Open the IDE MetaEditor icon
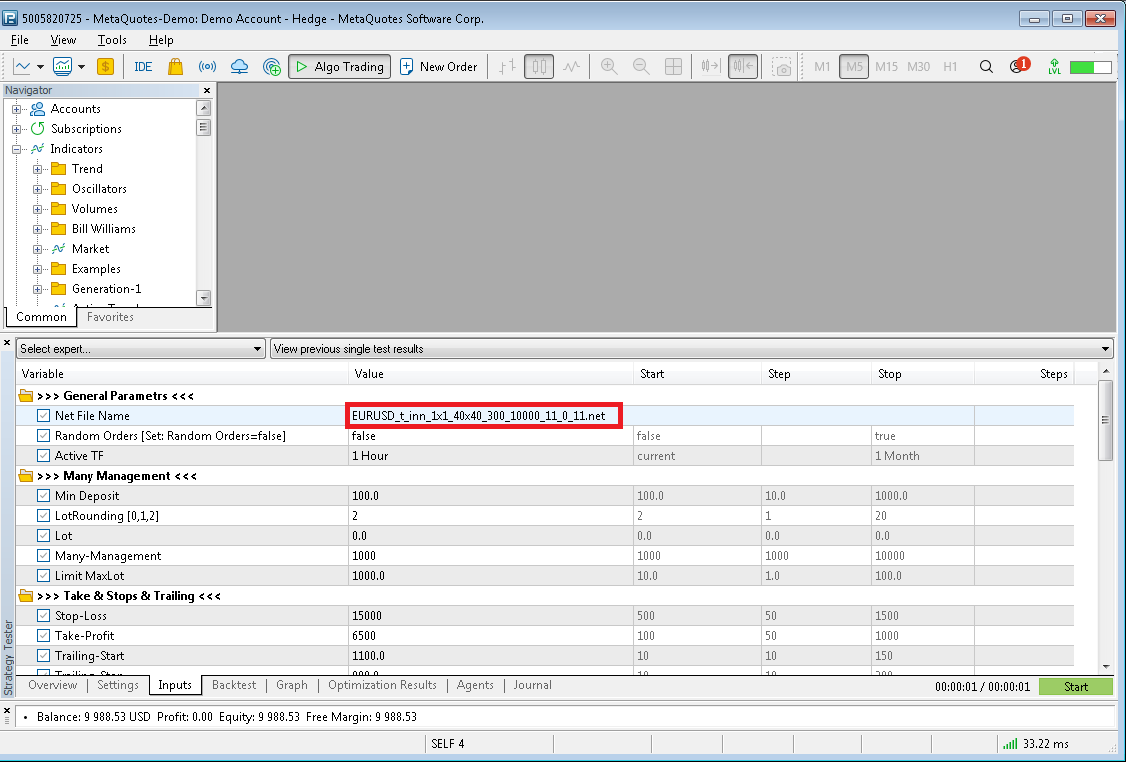This screenshot has height=762, width=1126. tap(143, 67)
